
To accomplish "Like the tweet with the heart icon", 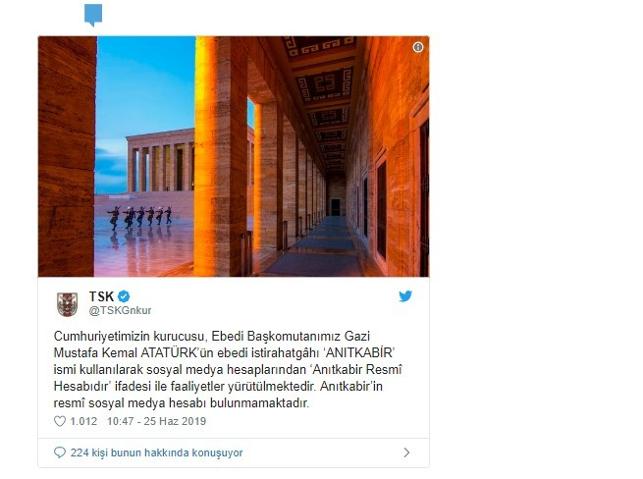I will coord(60,421).
